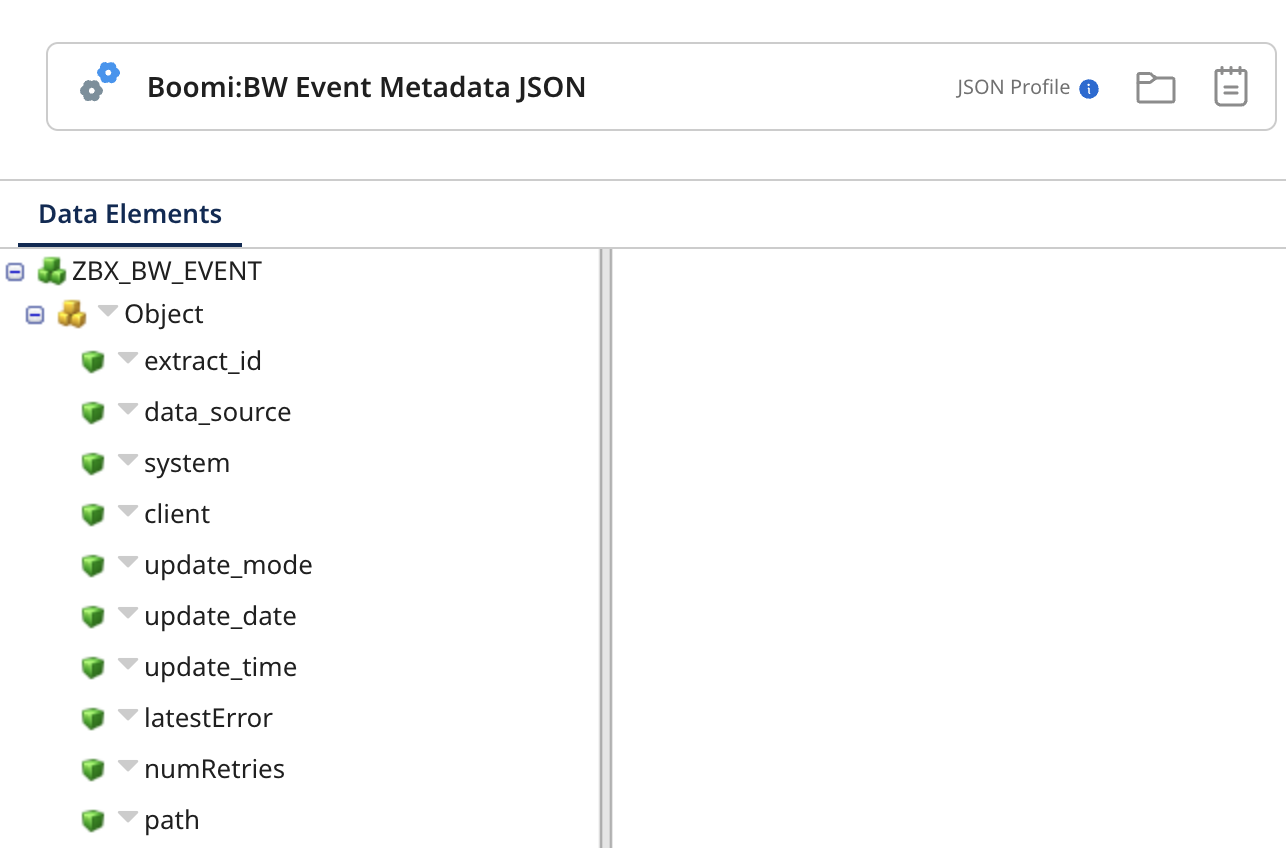Screen dimensions: 1286x848
Task: Collapse the ZBX_BW_EVENT root node
Action: (x=13, y=270)
